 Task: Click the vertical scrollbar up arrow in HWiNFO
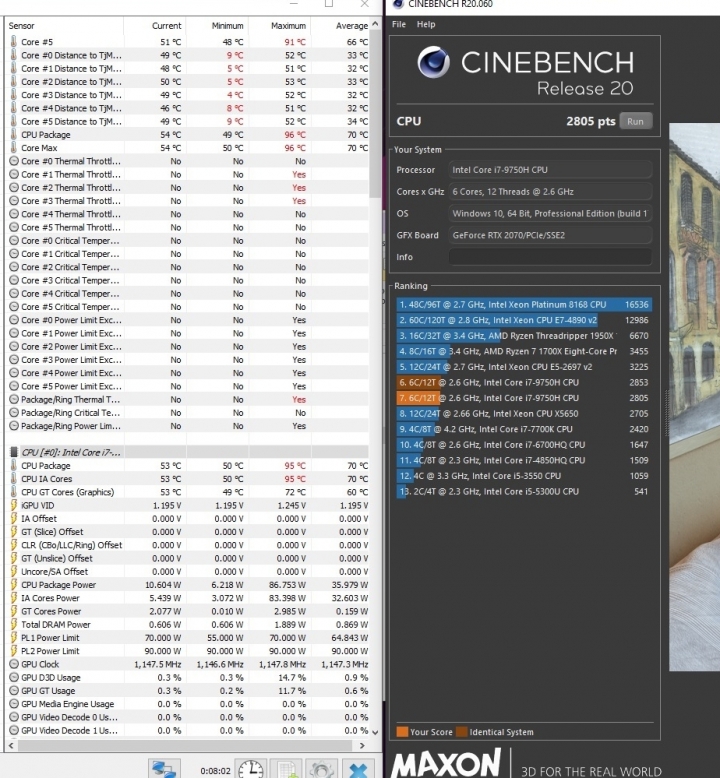tap(375, 24)
